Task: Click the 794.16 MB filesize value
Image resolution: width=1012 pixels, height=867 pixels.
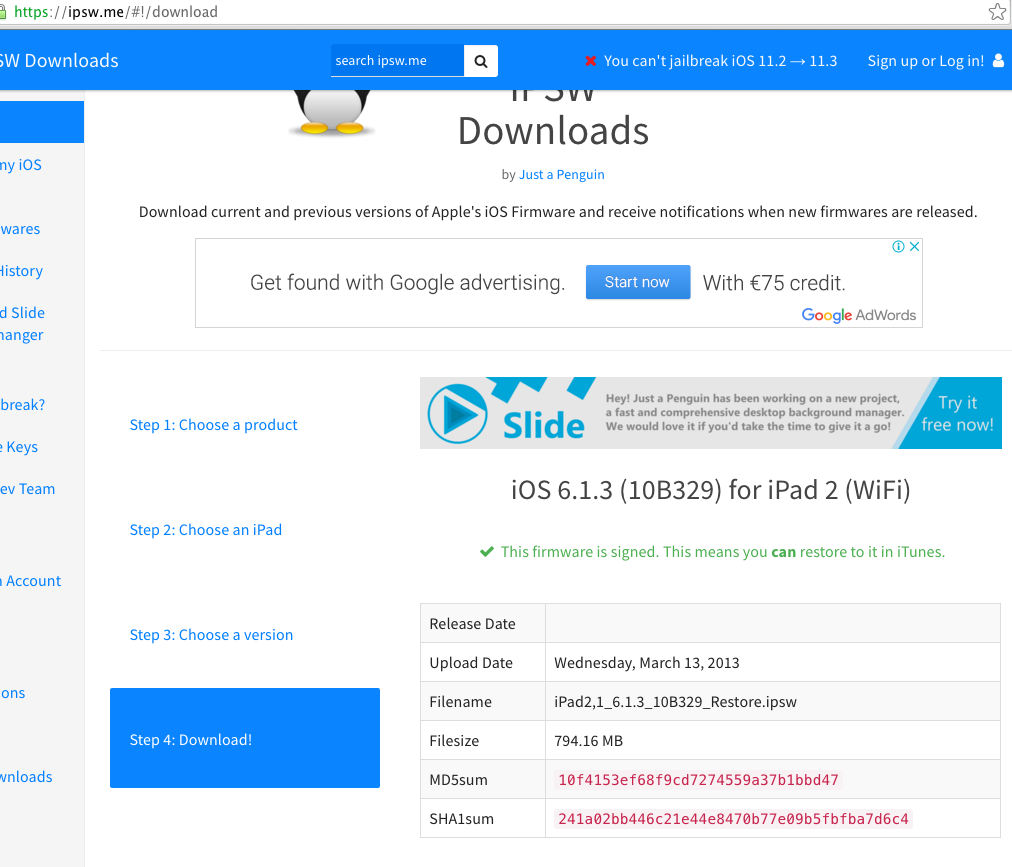Action: 589,740
